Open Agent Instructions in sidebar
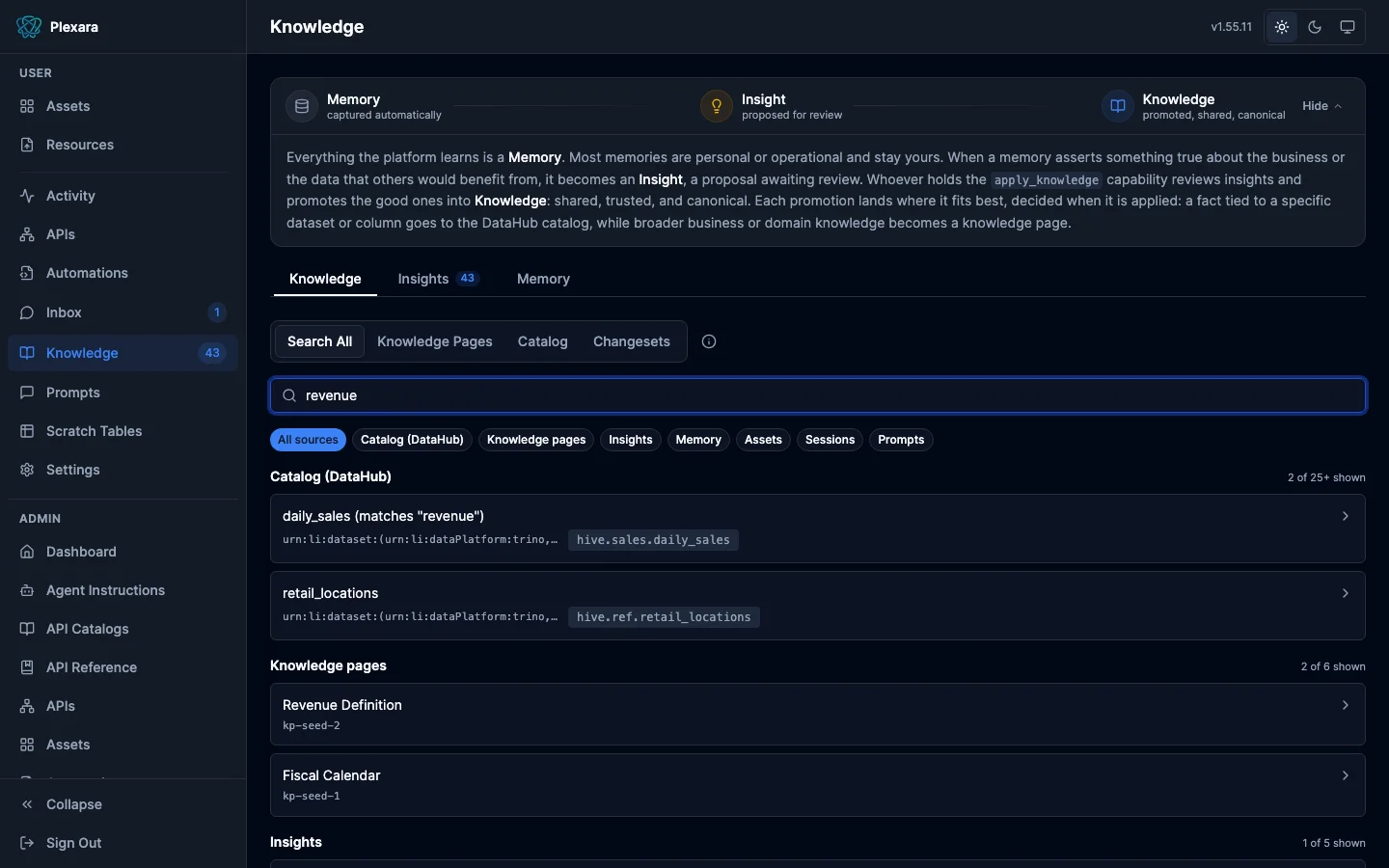 click(123, 590)
